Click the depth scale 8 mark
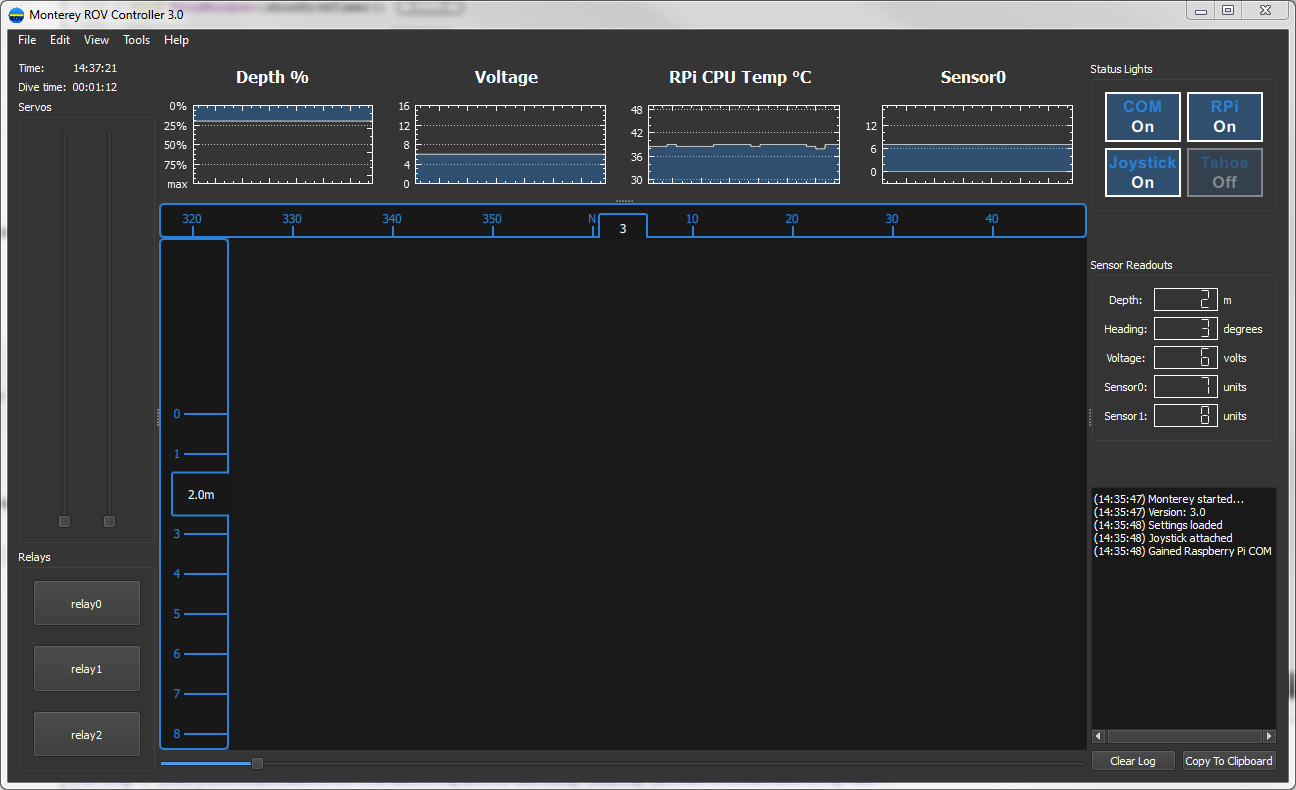Screen dimensions: 1296x790 (x=177, y=734)
